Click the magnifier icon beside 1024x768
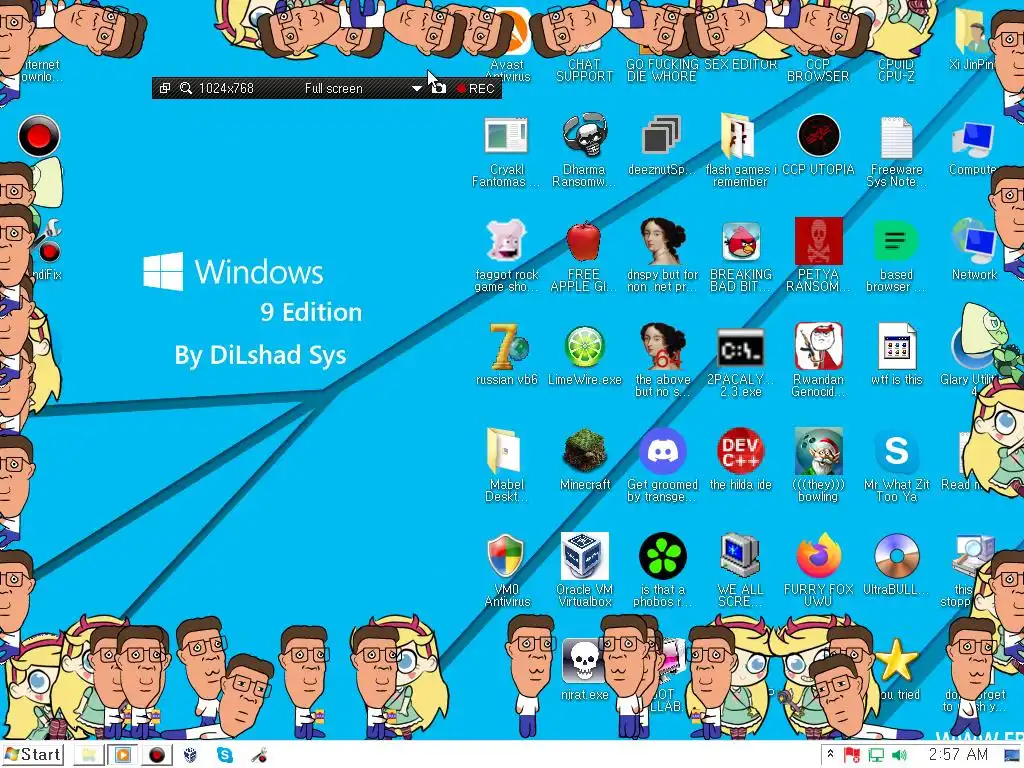 coord(185,88)
